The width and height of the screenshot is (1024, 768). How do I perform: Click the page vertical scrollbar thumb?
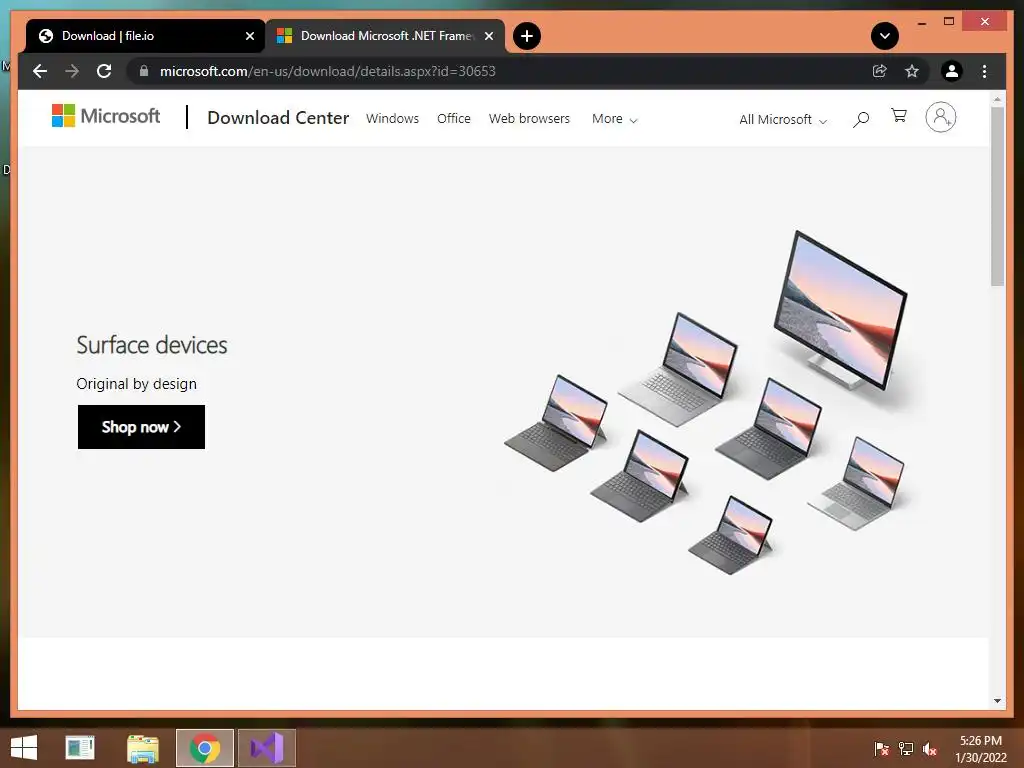click(x=997, y=196)
